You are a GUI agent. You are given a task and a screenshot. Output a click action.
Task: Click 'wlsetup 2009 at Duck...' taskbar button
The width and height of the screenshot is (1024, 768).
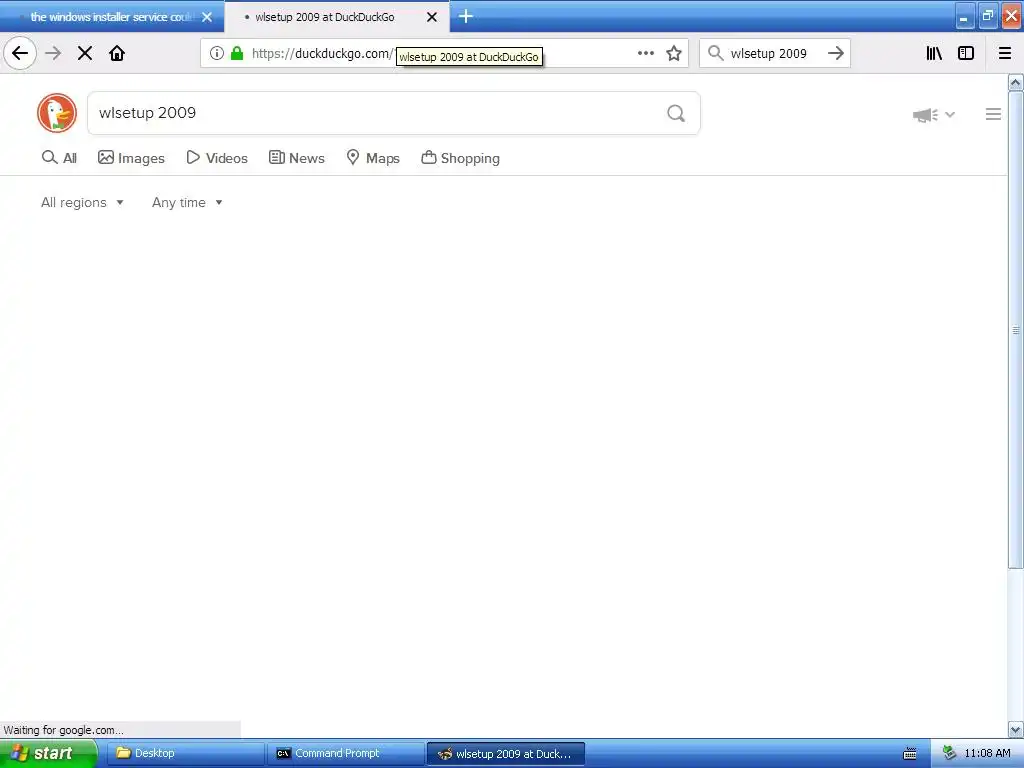(x=505, y=754)
